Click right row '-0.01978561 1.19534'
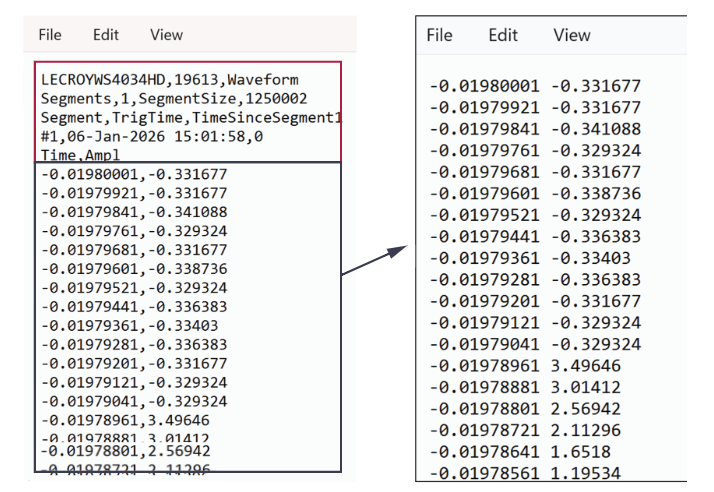714x492 pixels. pyautogui.click(x=525, y=473)
